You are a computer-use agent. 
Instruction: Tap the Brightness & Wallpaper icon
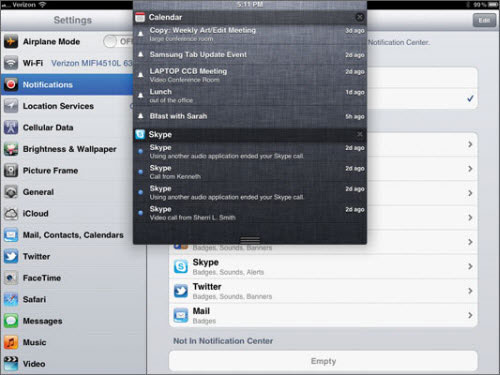11,149
